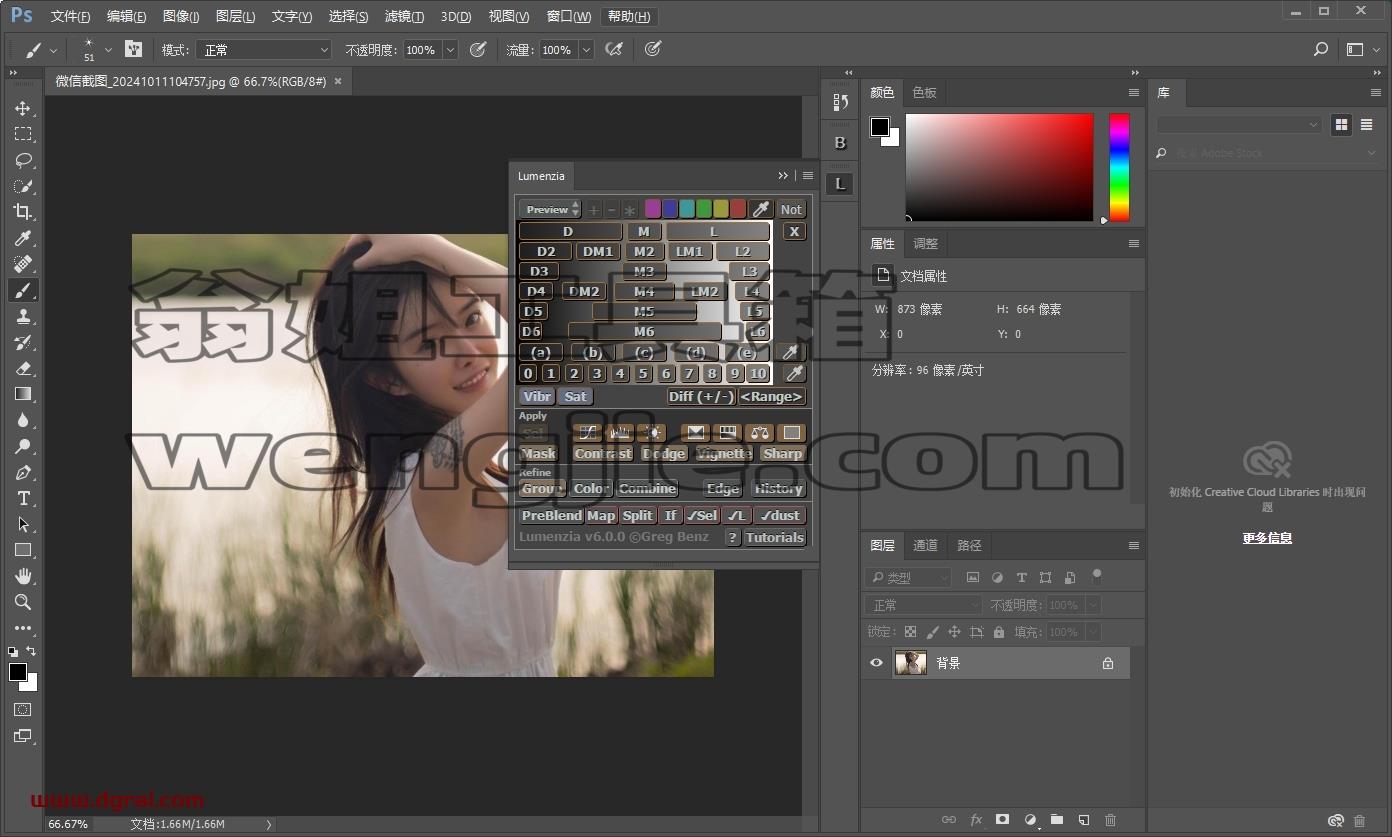Click the purple Lumenzia color swatch
Viewport: 1392px width, 837px height.
coord(652,209)
